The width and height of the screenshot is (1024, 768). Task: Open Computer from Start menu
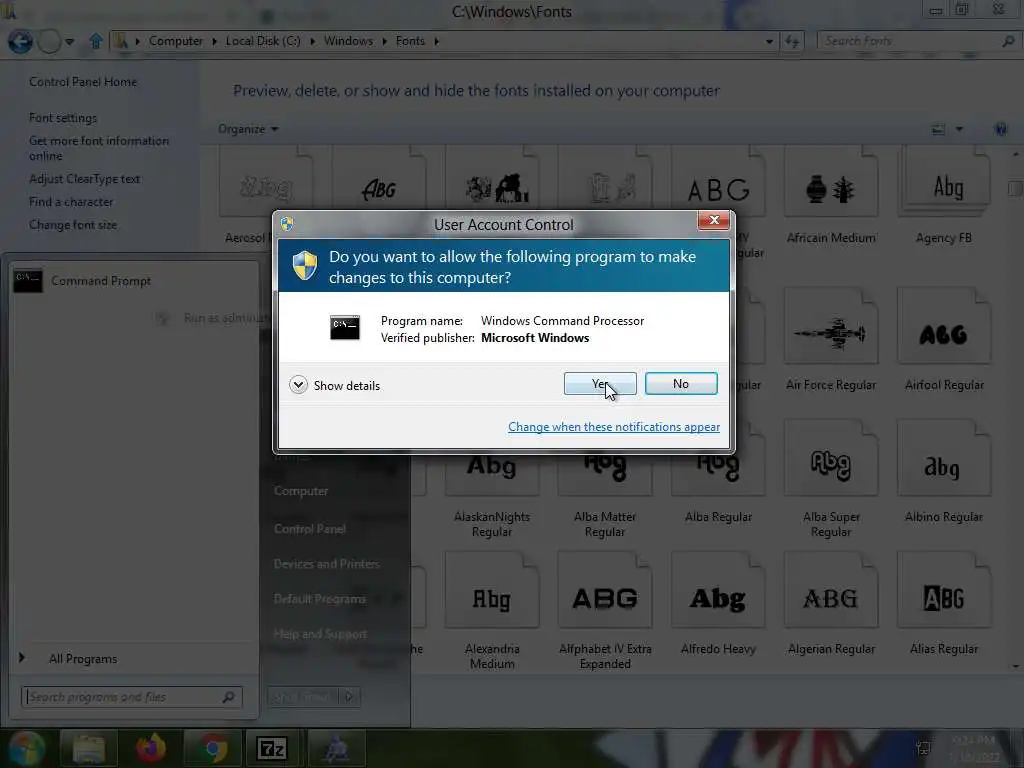[301, 490]
